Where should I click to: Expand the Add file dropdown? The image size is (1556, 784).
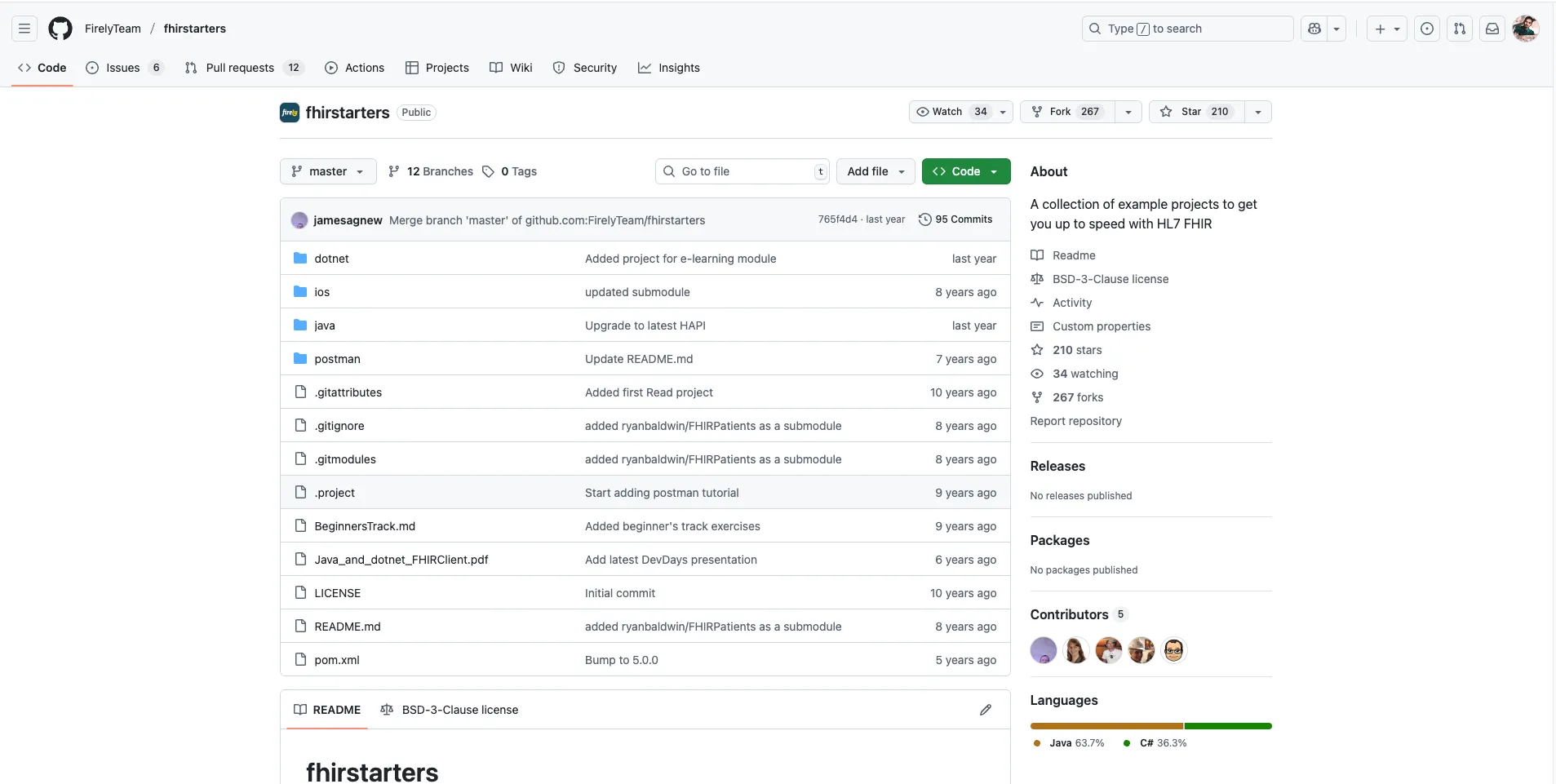pos(876,171)
